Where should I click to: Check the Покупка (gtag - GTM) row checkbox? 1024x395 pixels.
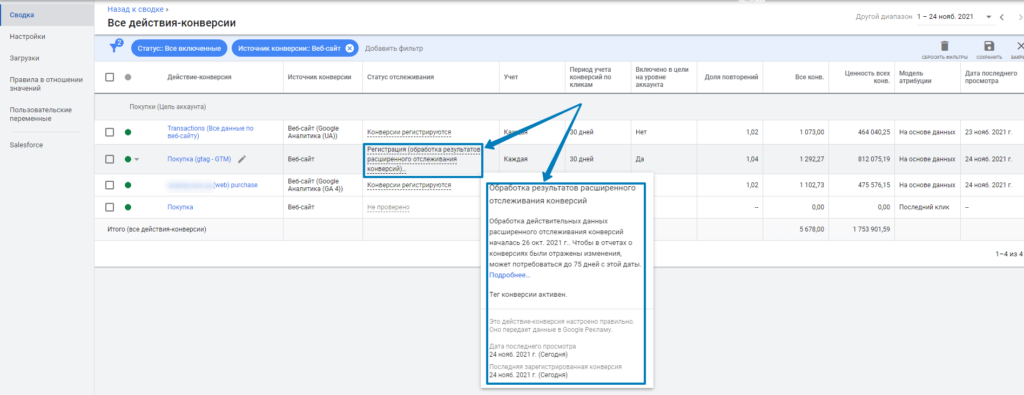point(110,159)
